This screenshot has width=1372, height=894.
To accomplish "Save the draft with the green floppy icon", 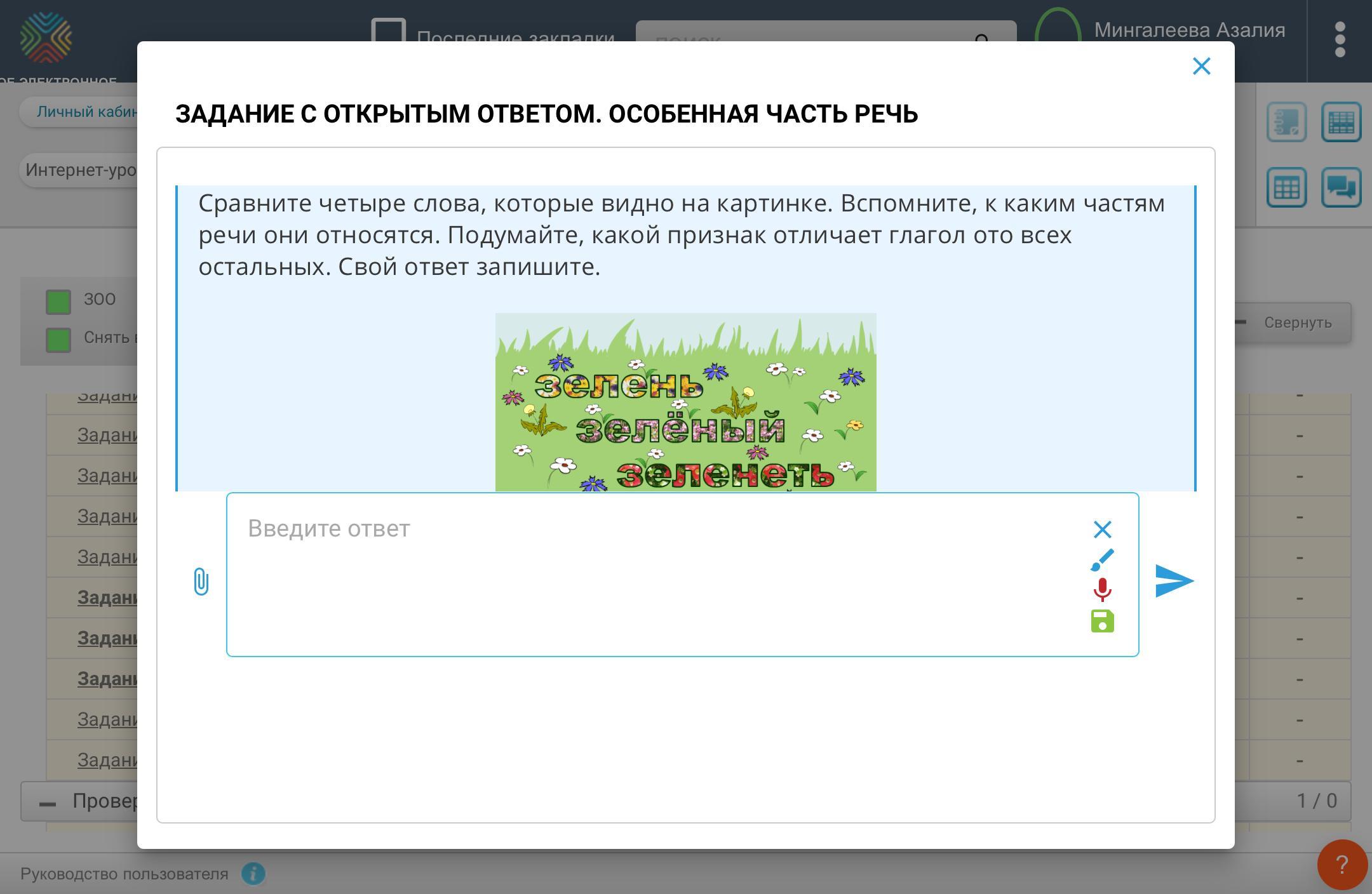I will coord(1102,621).
